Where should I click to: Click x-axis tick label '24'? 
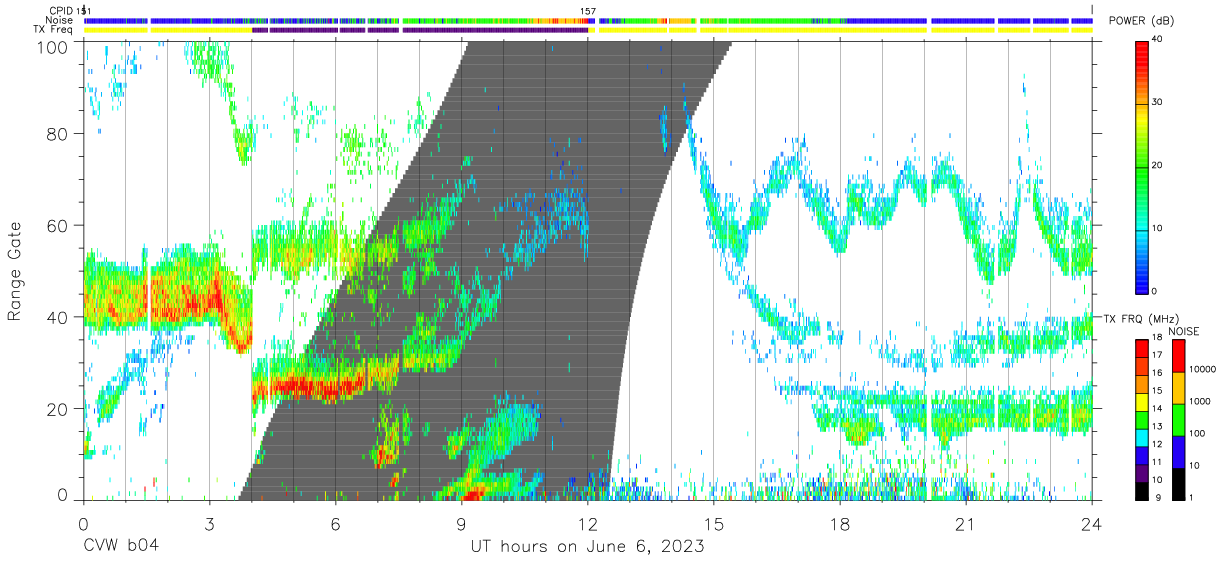(1092, 523)
